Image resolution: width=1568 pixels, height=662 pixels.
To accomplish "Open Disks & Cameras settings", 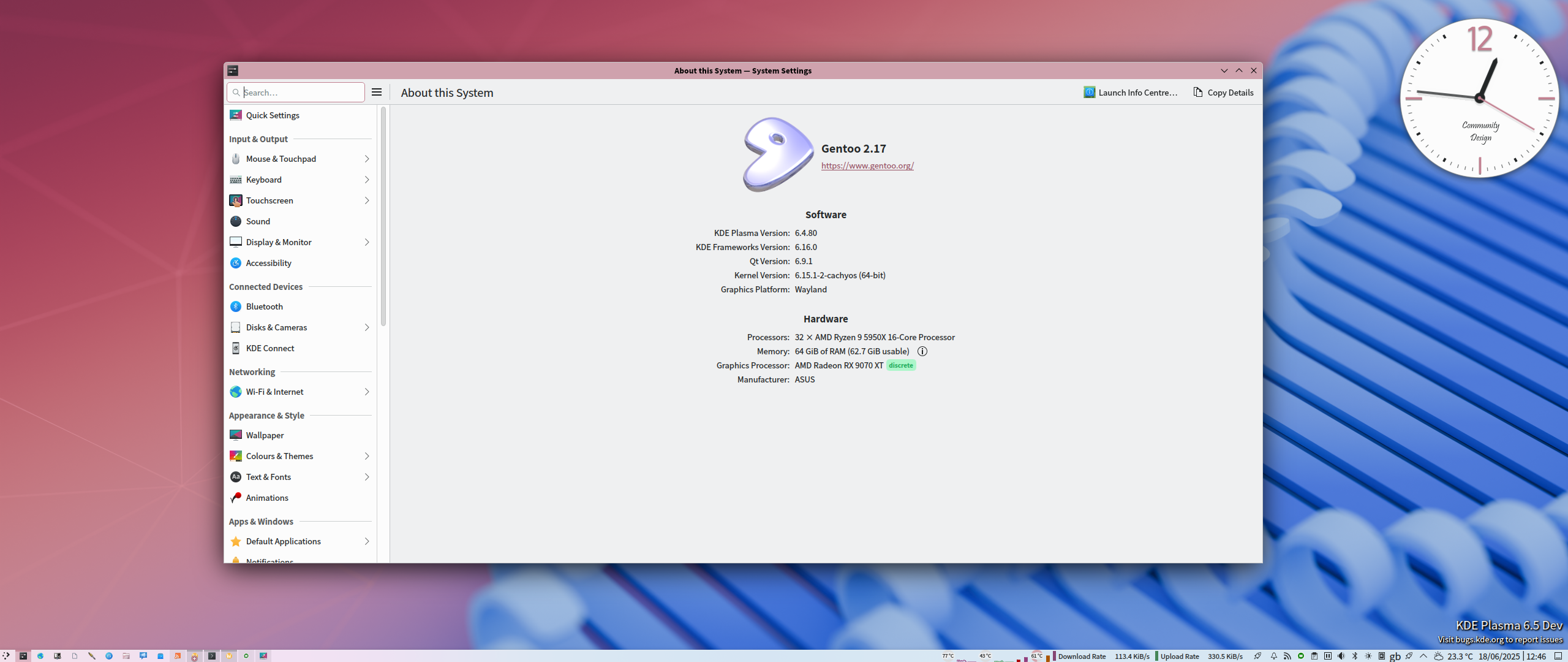I will [x=300, y=327].
